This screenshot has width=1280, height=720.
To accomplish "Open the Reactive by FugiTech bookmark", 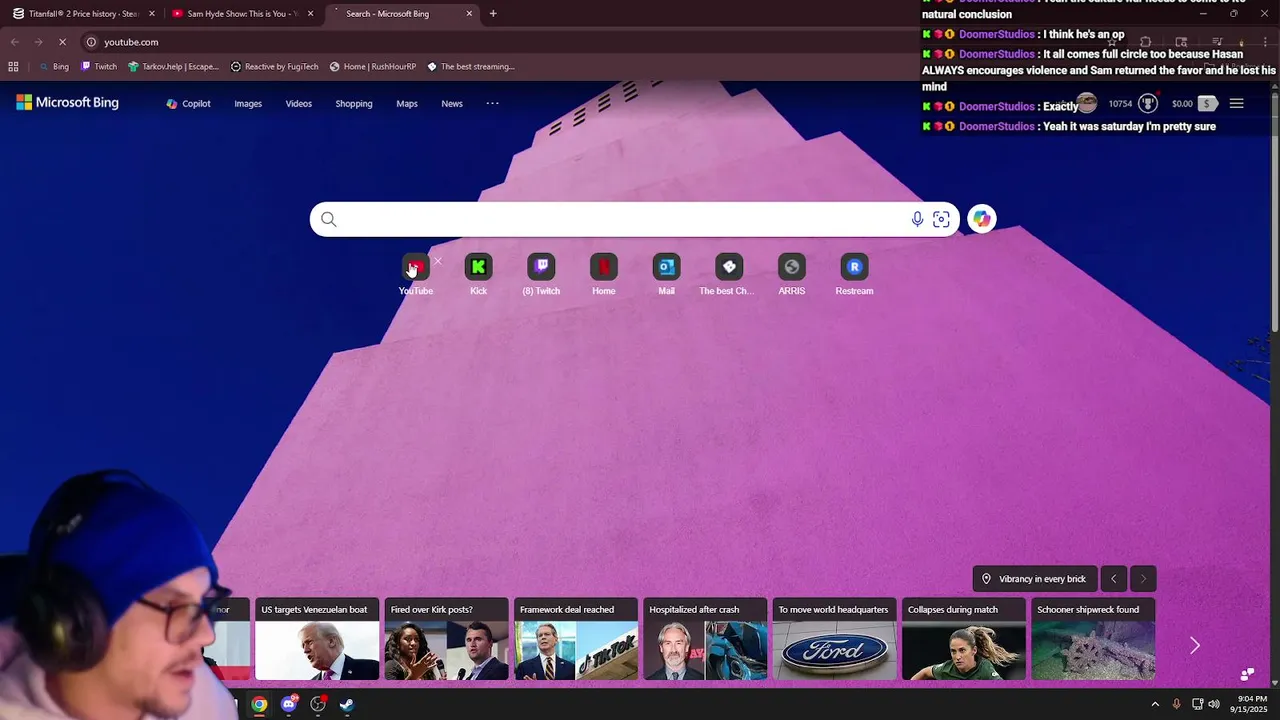I will tap(274, 67).
